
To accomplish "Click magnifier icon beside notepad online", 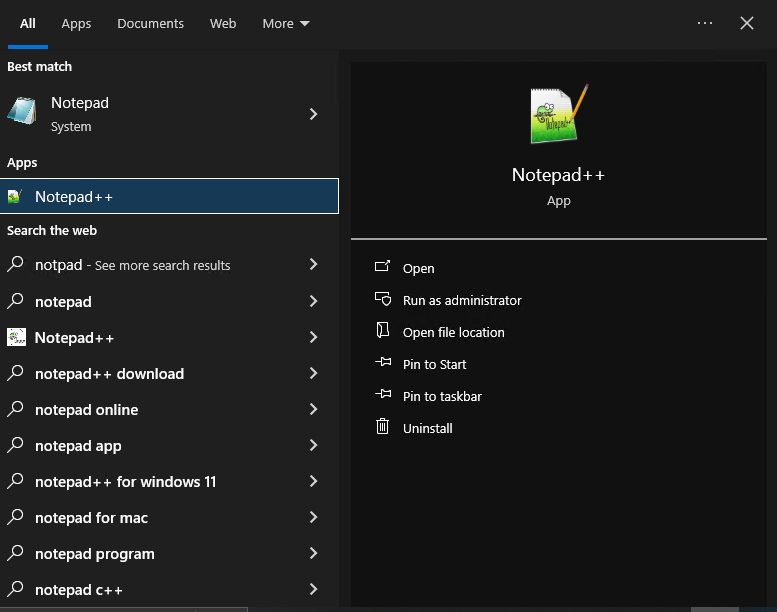I will pos(15,408).
